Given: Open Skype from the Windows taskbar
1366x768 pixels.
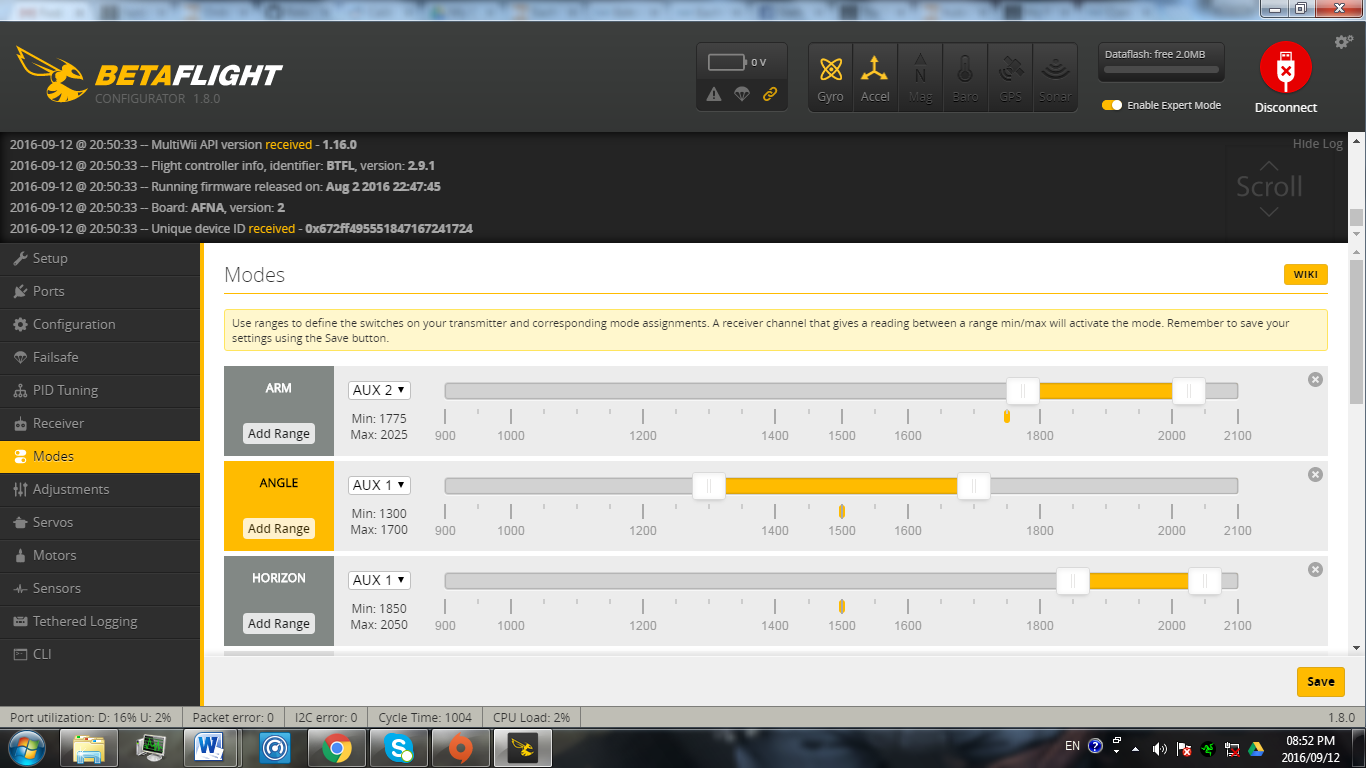Looking at the screenshot, I should [x=400, y=747].
